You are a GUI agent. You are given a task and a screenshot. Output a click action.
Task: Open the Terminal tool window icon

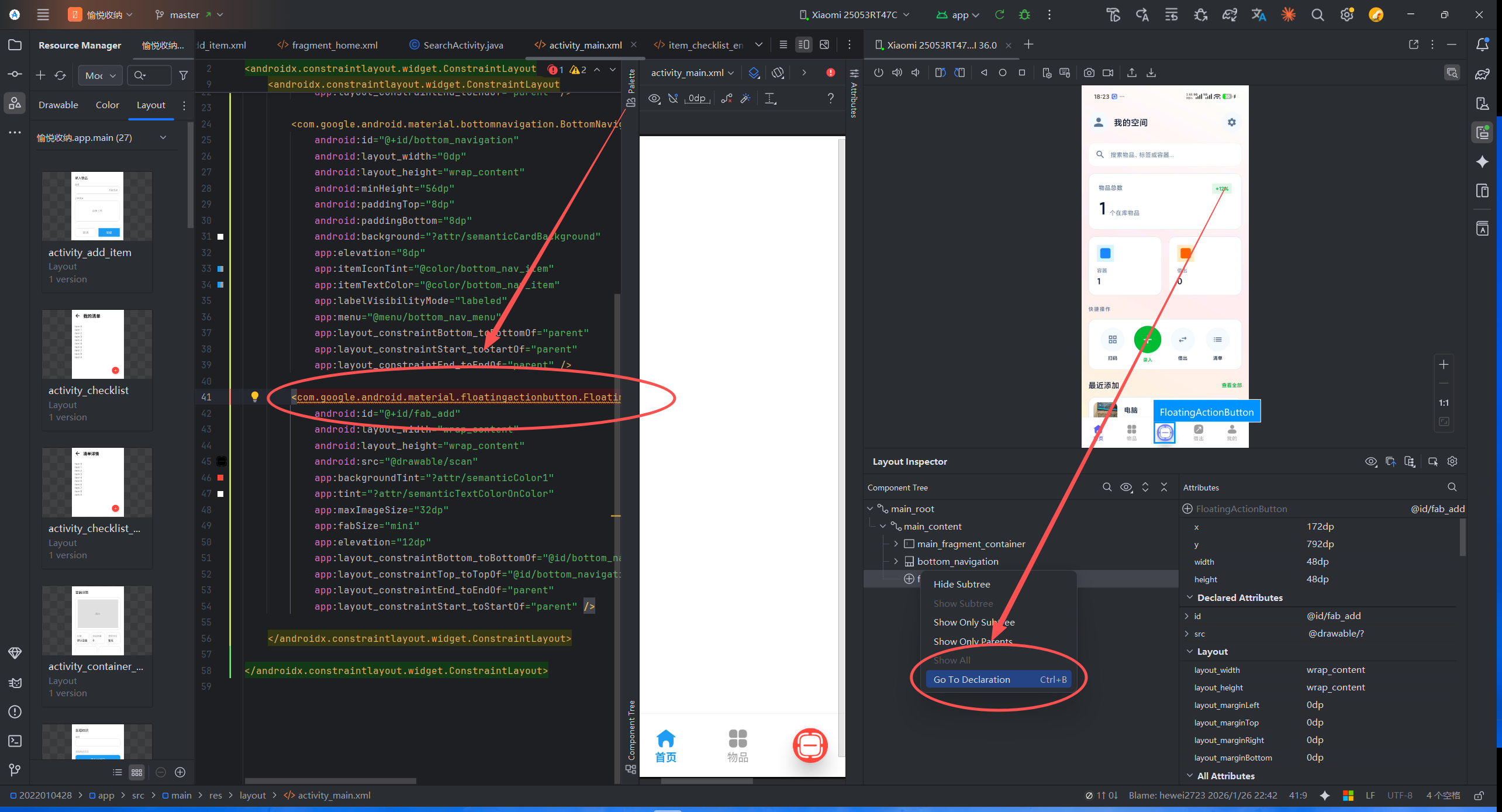(15, 741)
